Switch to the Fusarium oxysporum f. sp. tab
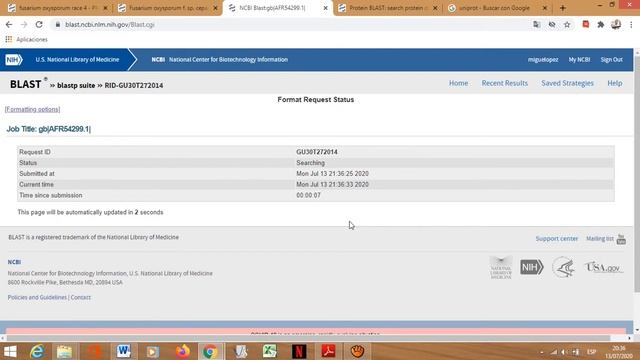The width and height of the screenshot is (640, 360). [167, 8]
